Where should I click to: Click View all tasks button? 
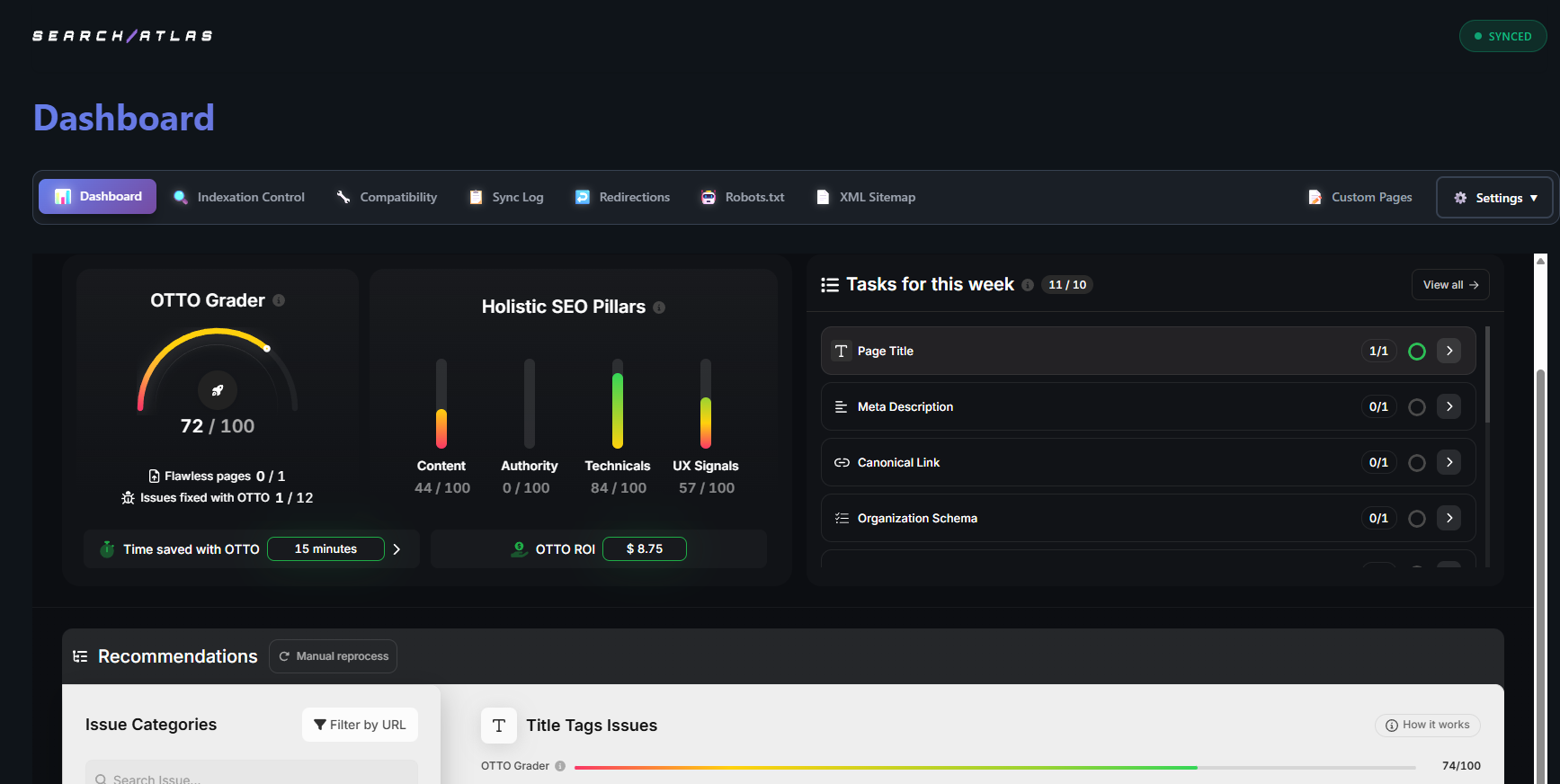pos(1450,285)
